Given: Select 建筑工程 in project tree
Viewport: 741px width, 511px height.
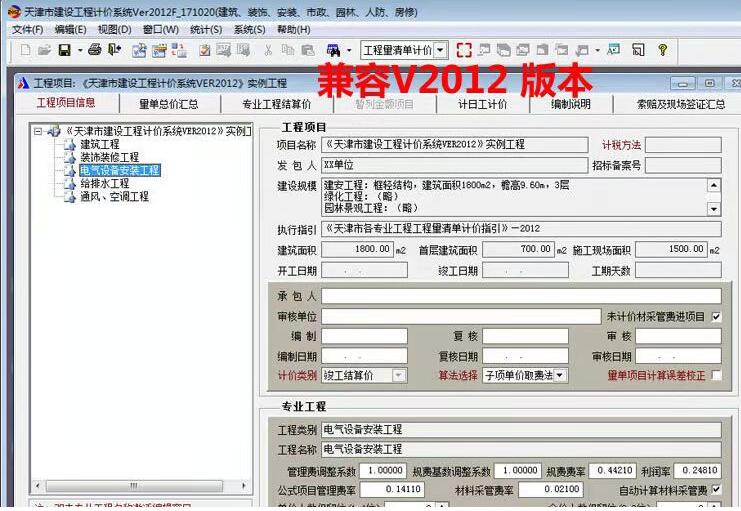Looking at the screenshot, I should pyautogui.click(x=100, y=144).
